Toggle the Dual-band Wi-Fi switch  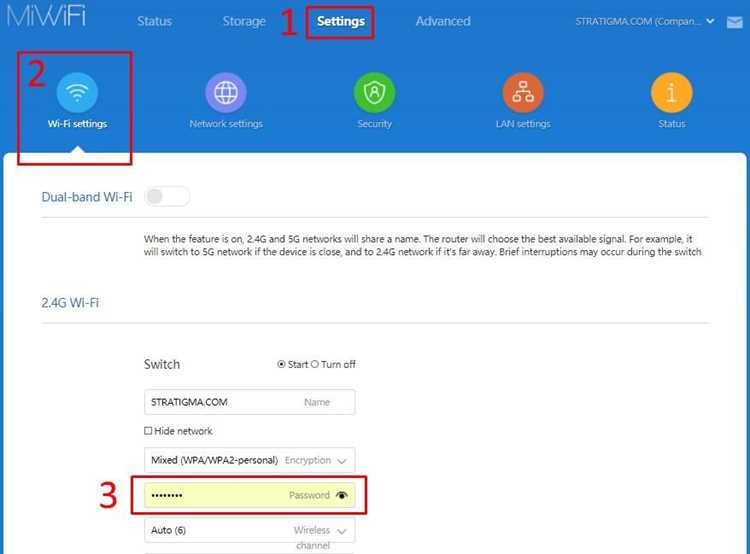pyautogui.click(x=167, y=196)
